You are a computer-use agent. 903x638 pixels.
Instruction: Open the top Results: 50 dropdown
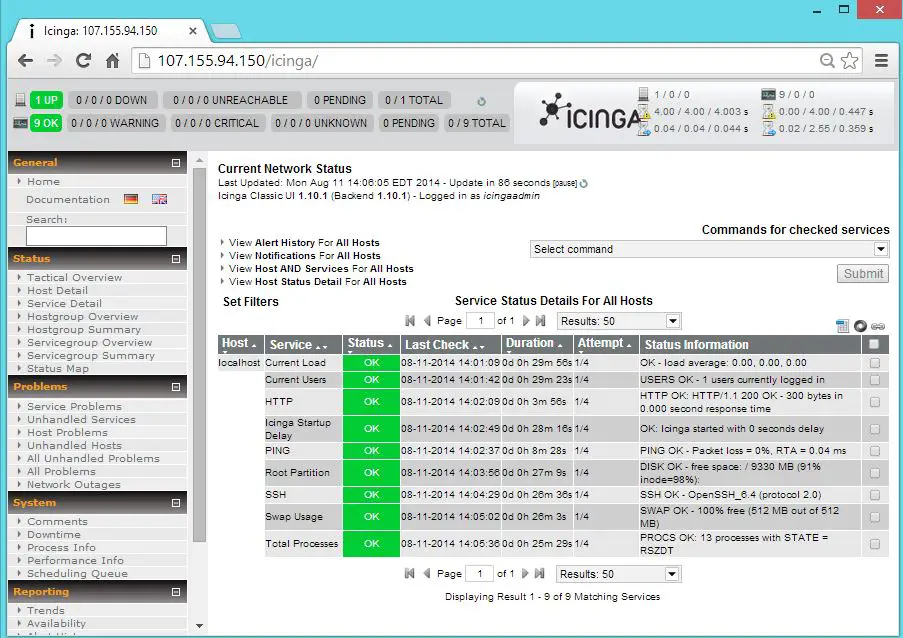(619, 321)
